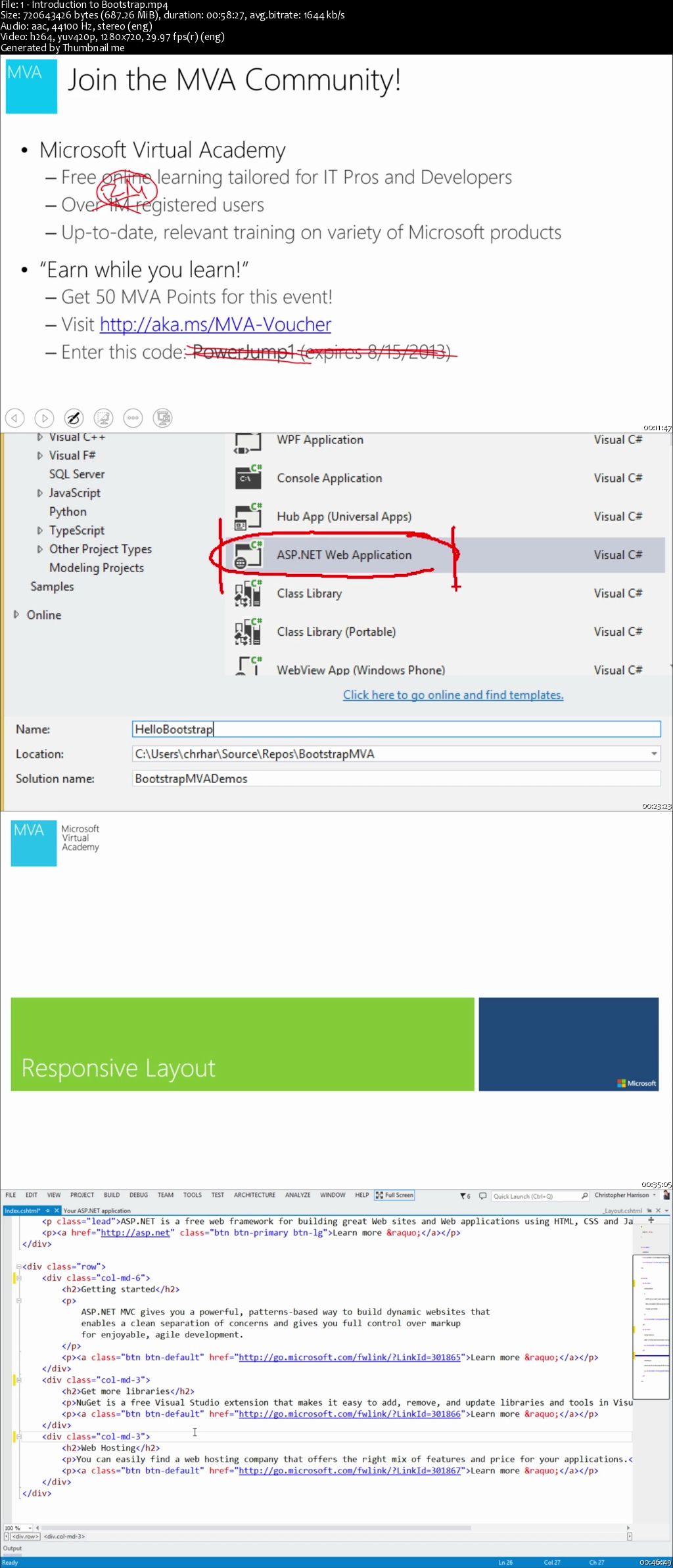Focus the project Name input field
Image resolution: width=673 pixels, height=1568 pixels.
[396, 729]
